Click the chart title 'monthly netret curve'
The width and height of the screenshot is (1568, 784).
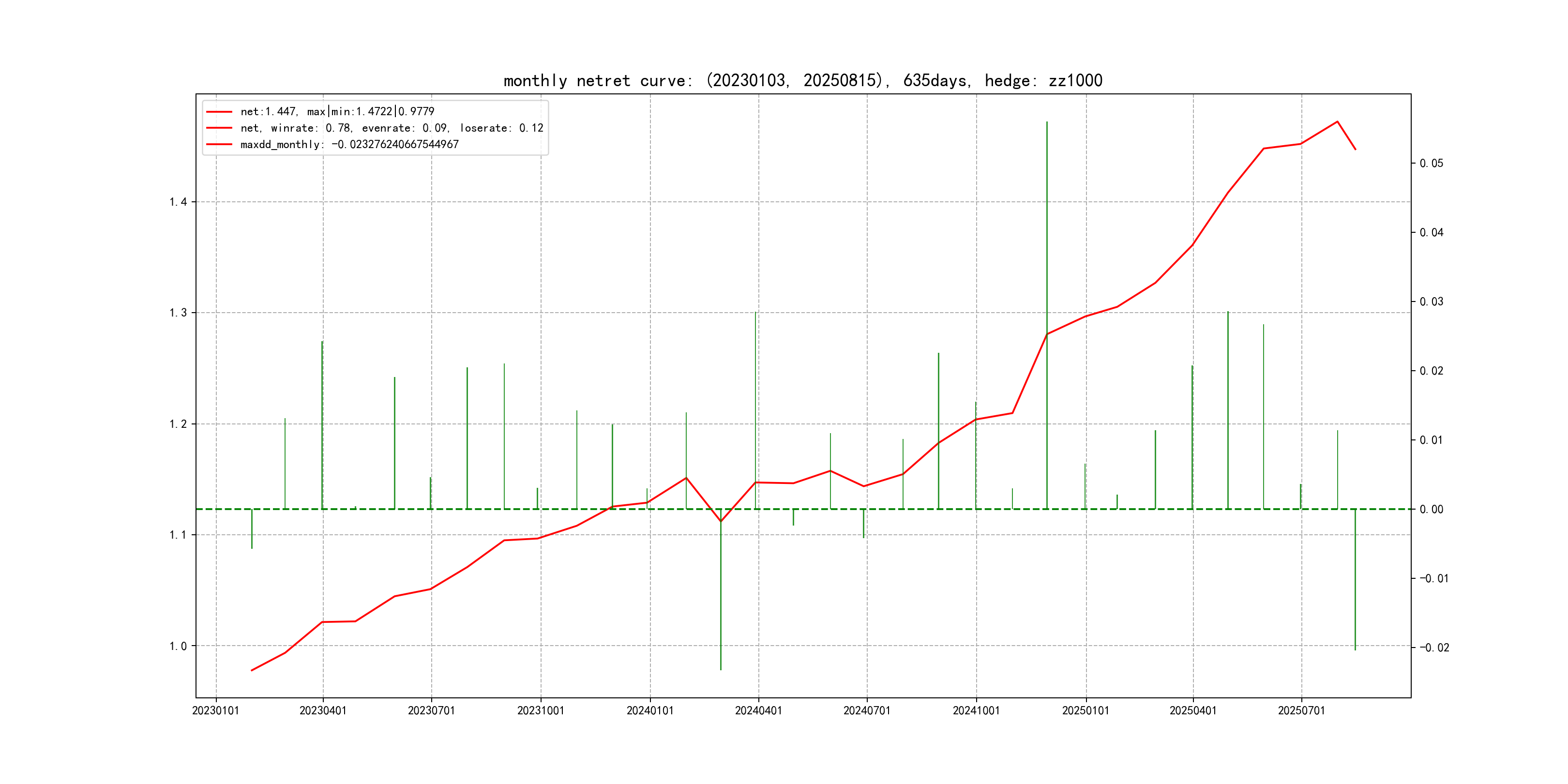(x=802, y=80)
